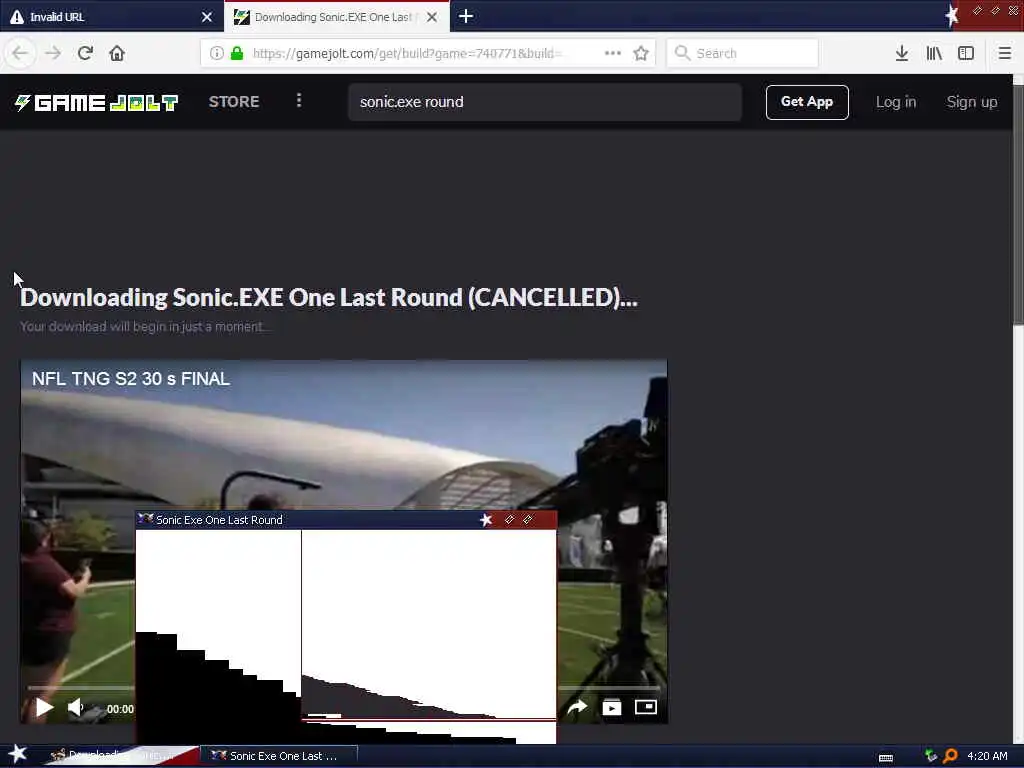1024x768 pixels.
Task: Show site information icon in address bar
Action: coord(217,53)
